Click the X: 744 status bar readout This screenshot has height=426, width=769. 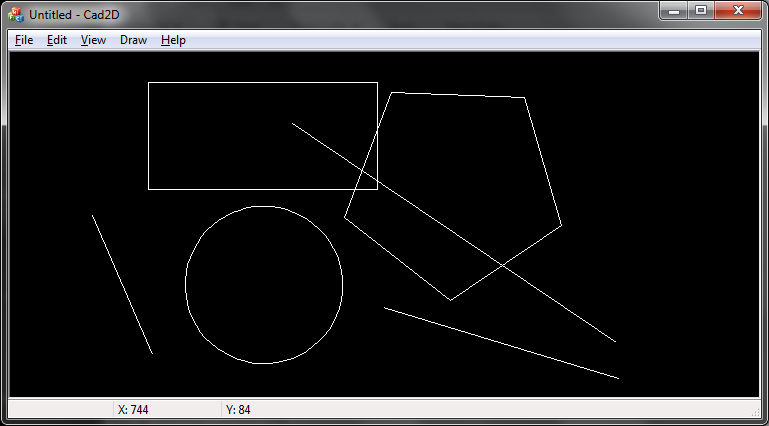[x=133, y=410]
